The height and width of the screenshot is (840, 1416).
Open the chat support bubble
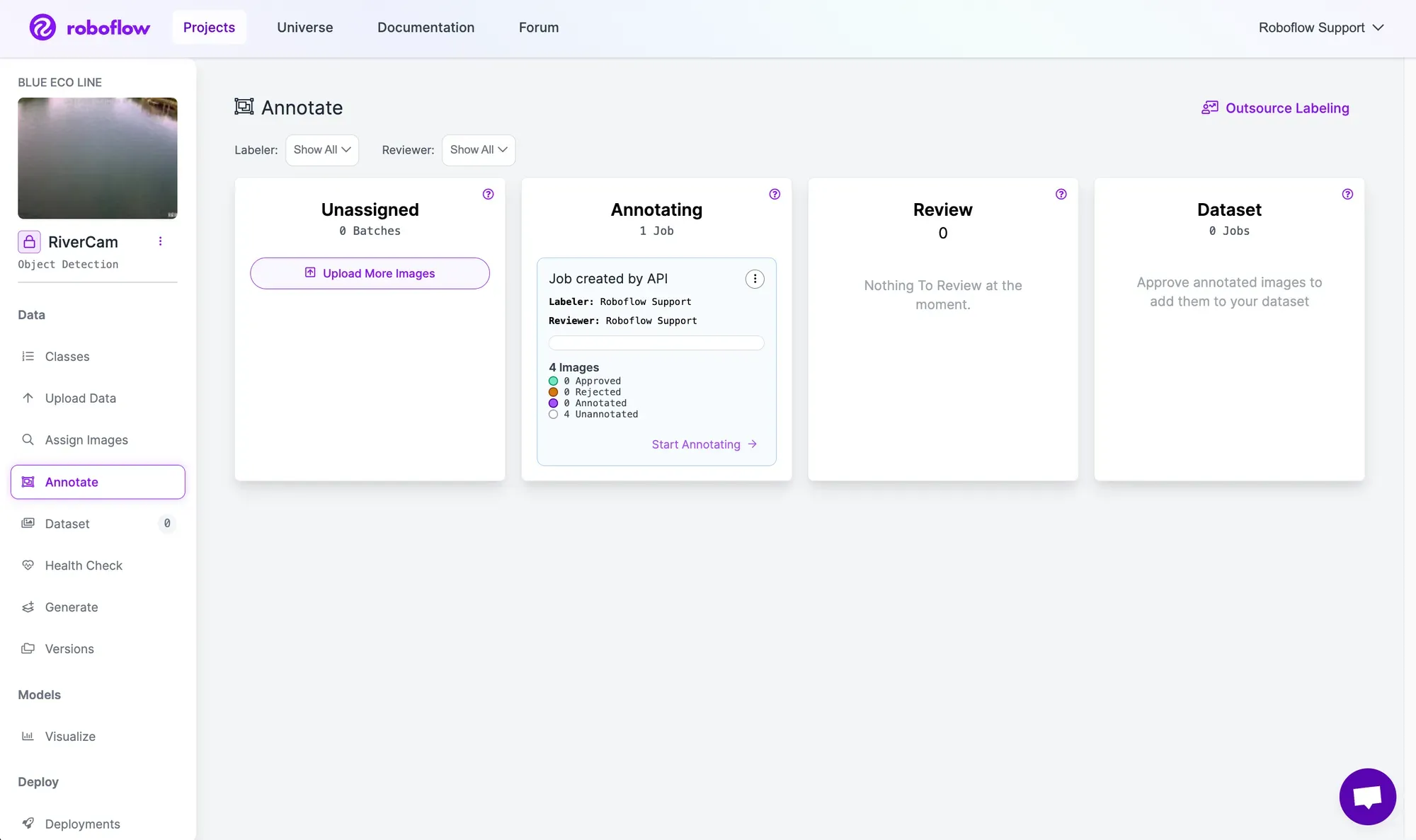point(1367,796)
